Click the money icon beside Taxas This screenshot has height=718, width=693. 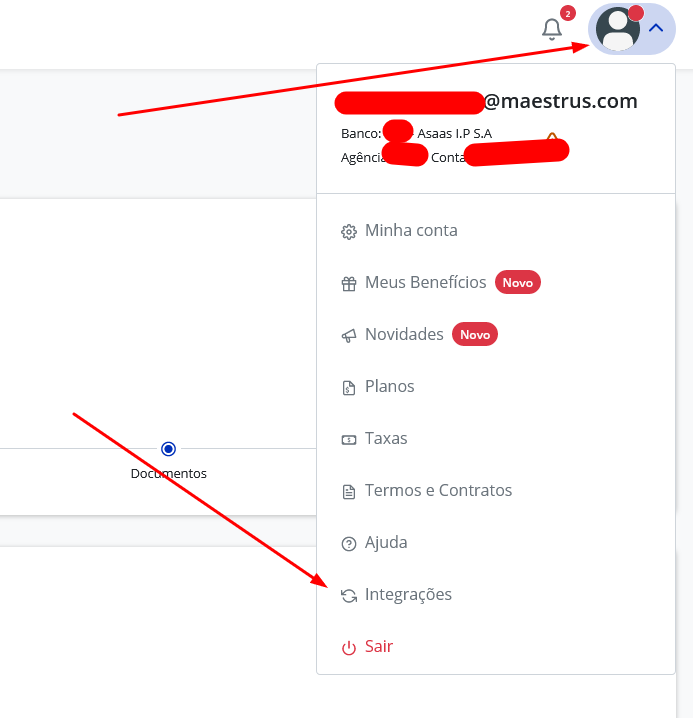[x=349, y=440]
